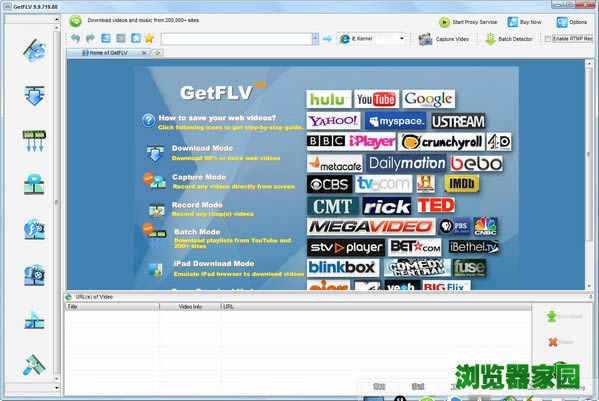The image size is (599, 401).
Task: Open Capture Video camera tool
Action: click(x=444, y=39)
